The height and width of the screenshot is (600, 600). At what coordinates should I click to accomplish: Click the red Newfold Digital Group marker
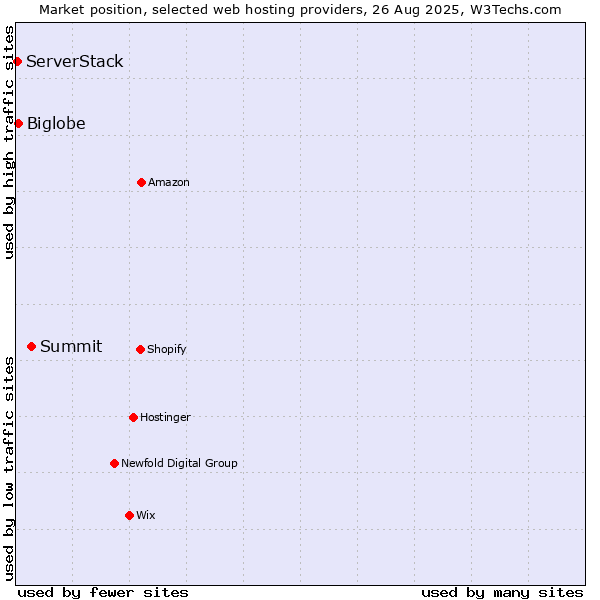[x=114, y=464]
